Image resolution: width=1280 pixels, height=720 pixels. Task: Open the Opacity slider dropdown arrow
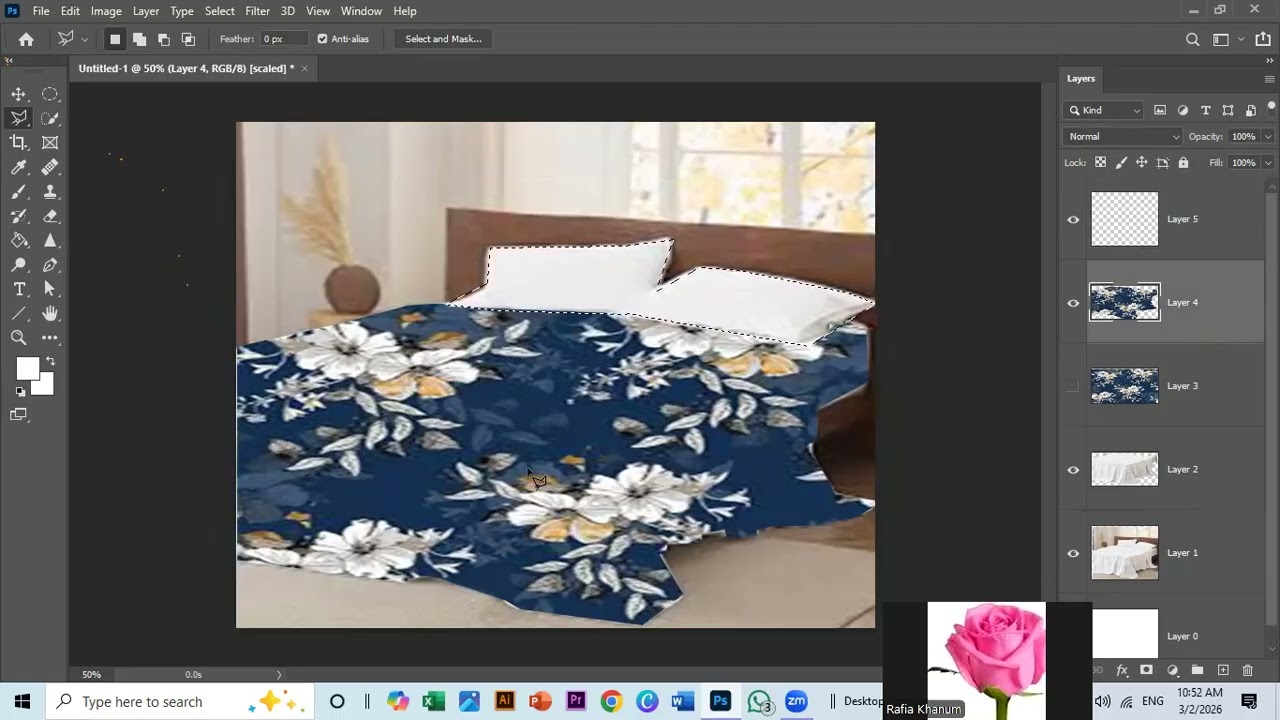(x=1268, y=136)
